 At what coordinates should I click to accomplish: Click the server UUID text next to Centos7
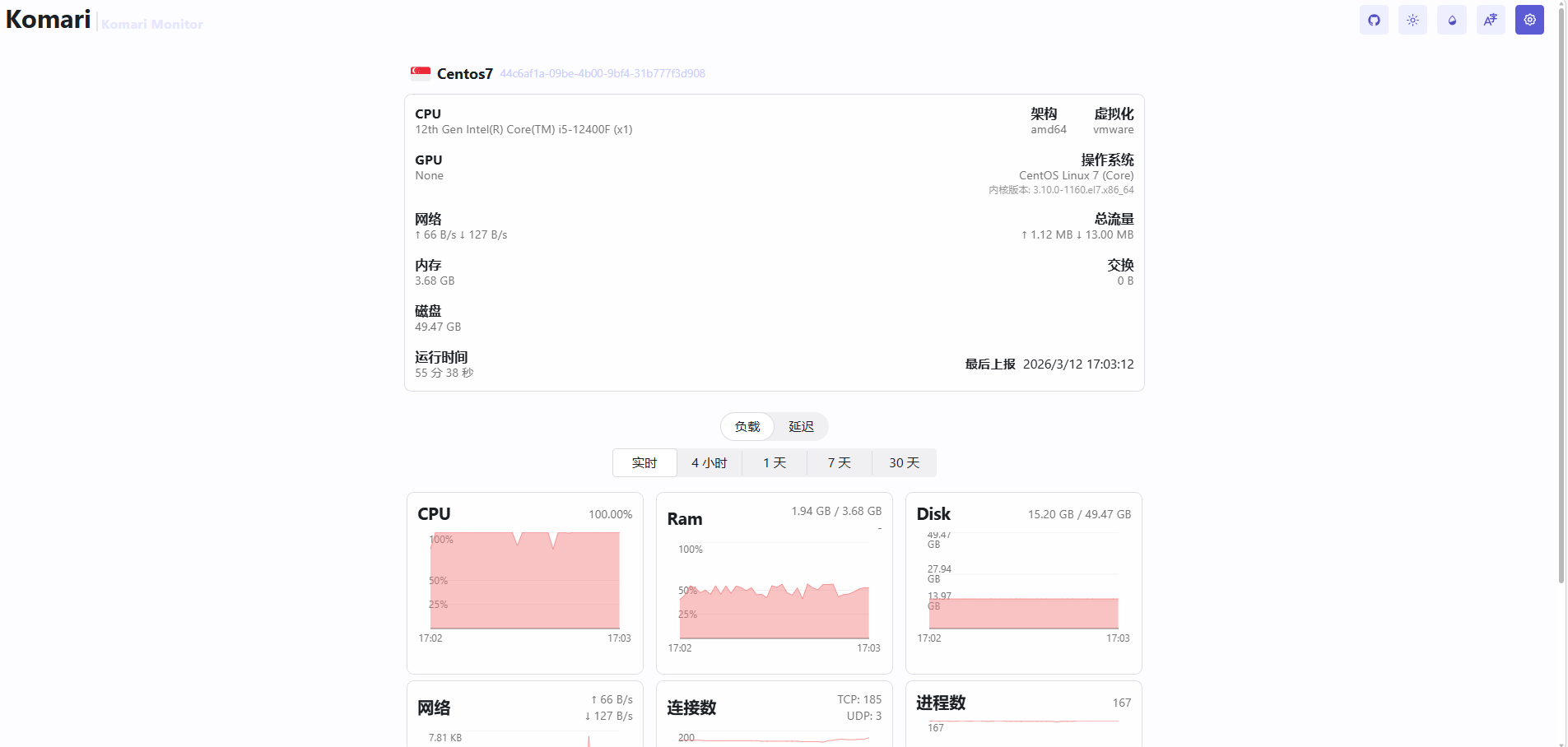(603, 73)
